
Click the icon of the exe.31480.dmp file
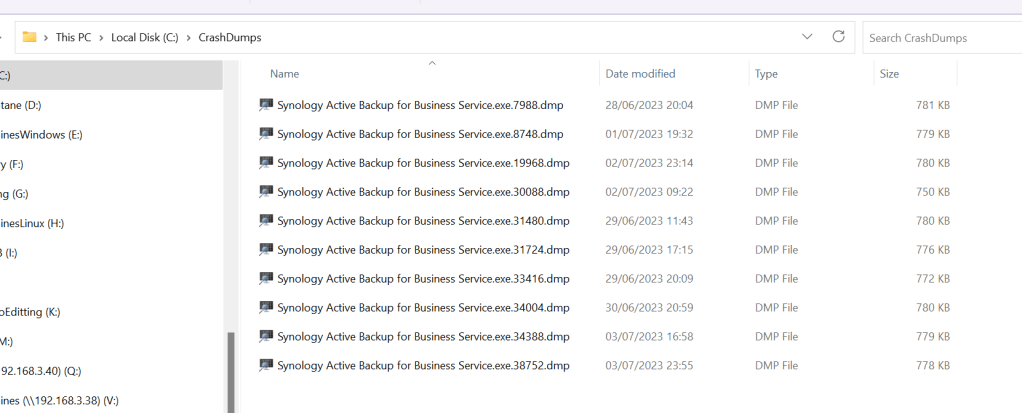pos(266,221)
